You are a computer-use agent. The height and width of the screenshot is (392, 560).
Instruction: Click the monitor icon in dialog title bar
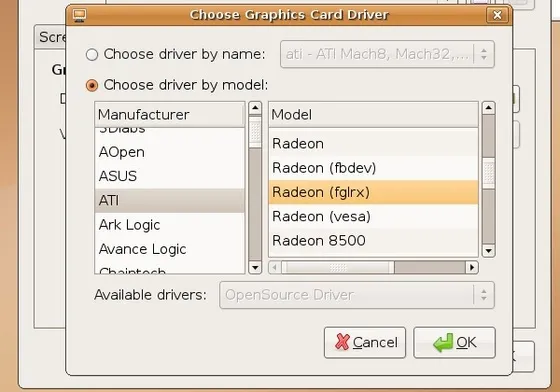pos(79,15)
